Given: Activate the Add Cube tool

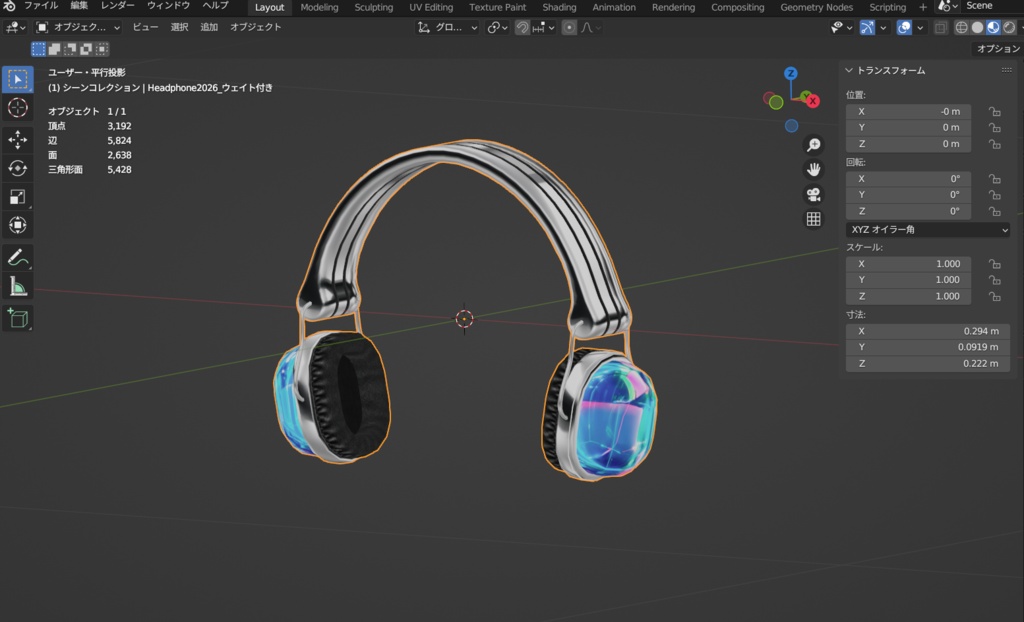Looking at the screenshot, I should [18, 318].
